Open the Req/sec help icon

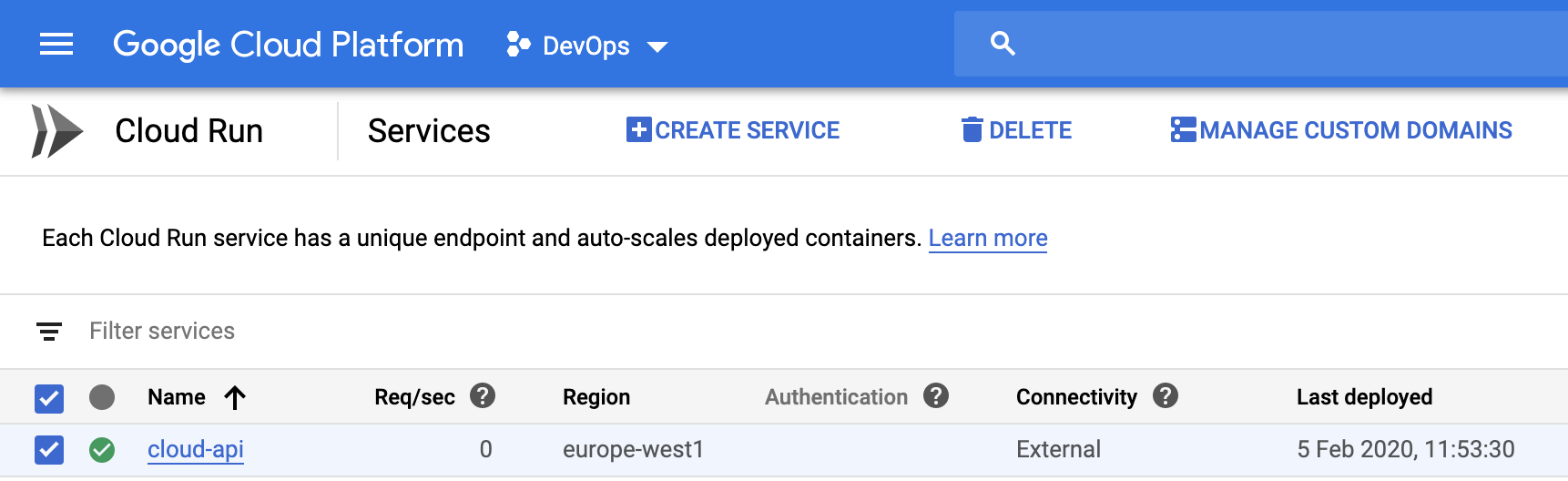coord(483,395)
